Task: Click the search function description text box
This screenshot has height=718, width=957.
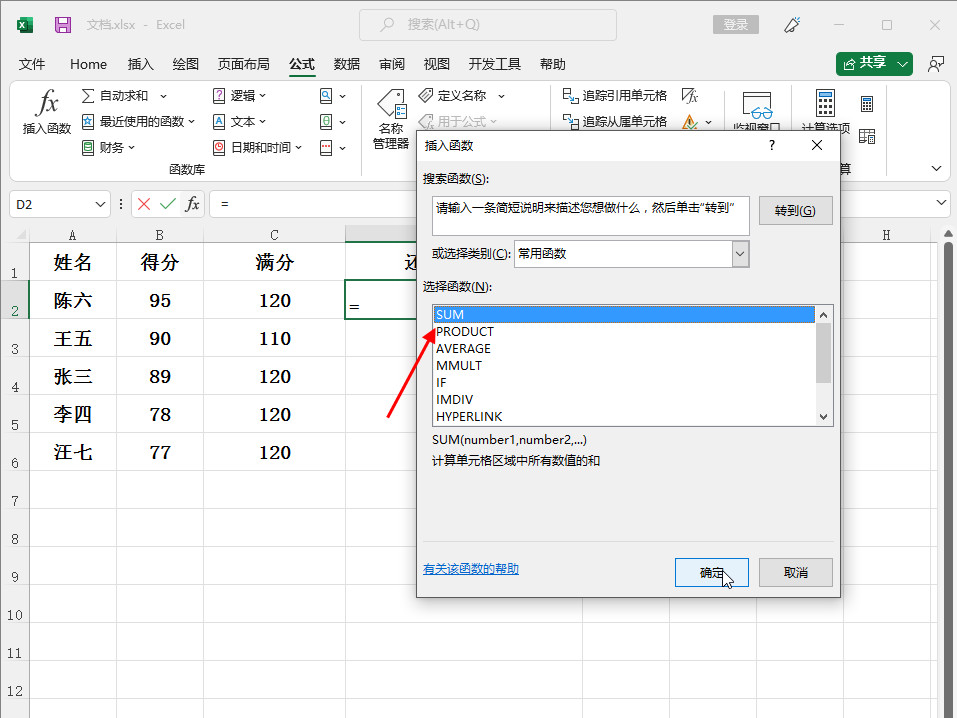Action: coord(590,215)
